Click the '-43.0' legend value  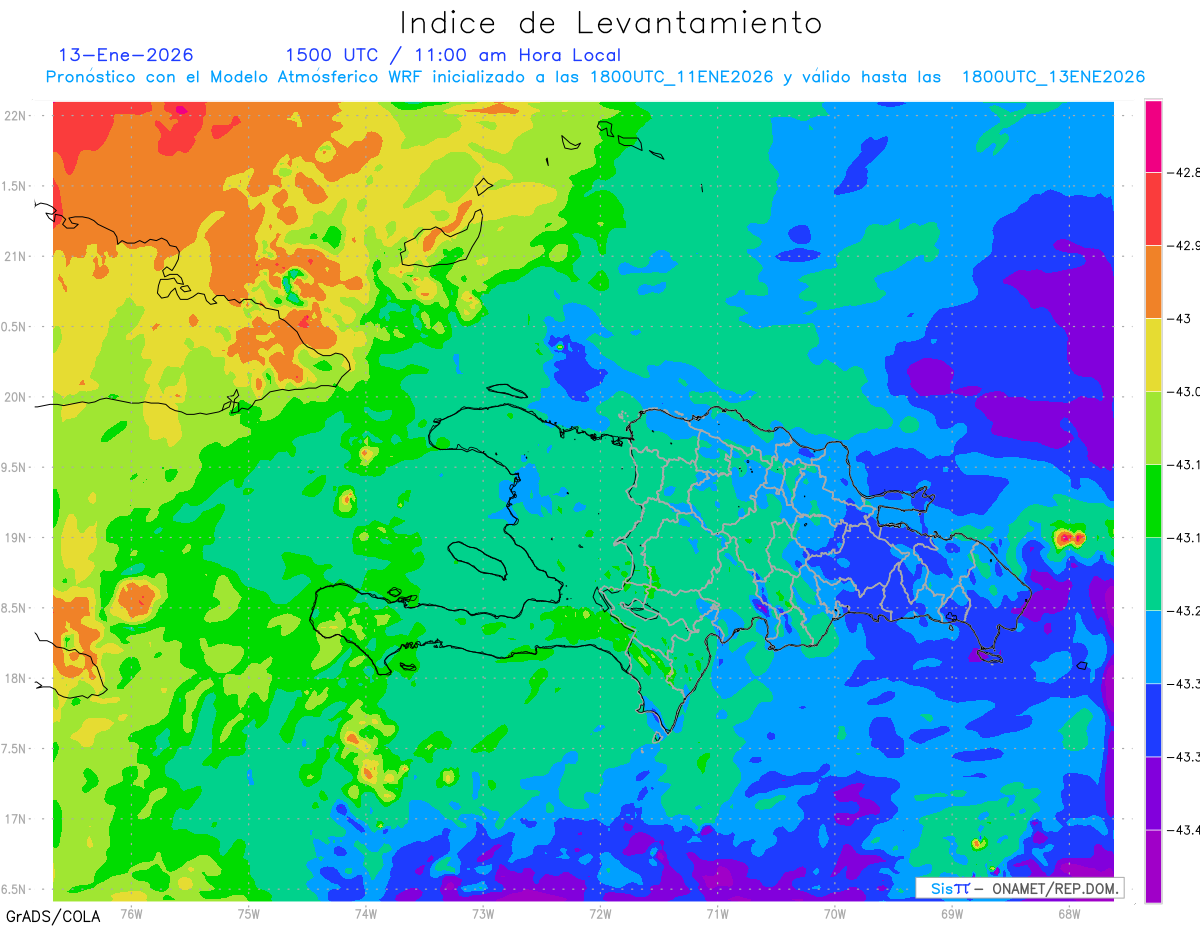coord(1185,392)
